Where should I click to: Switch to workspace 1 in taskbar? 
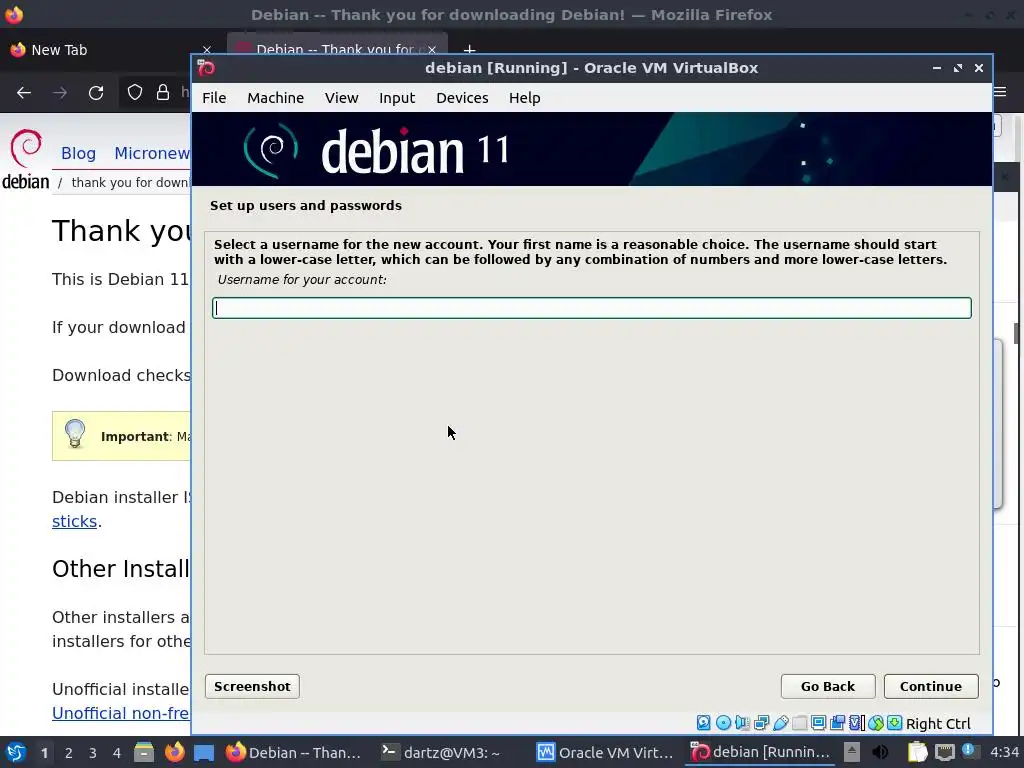(44, 753)
